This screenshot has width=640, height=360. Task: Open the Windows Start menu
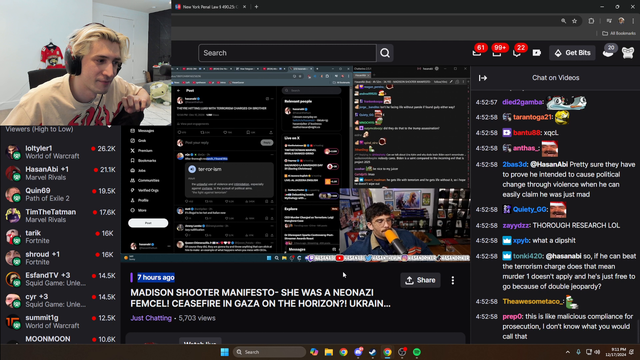[x=224, y=352]
